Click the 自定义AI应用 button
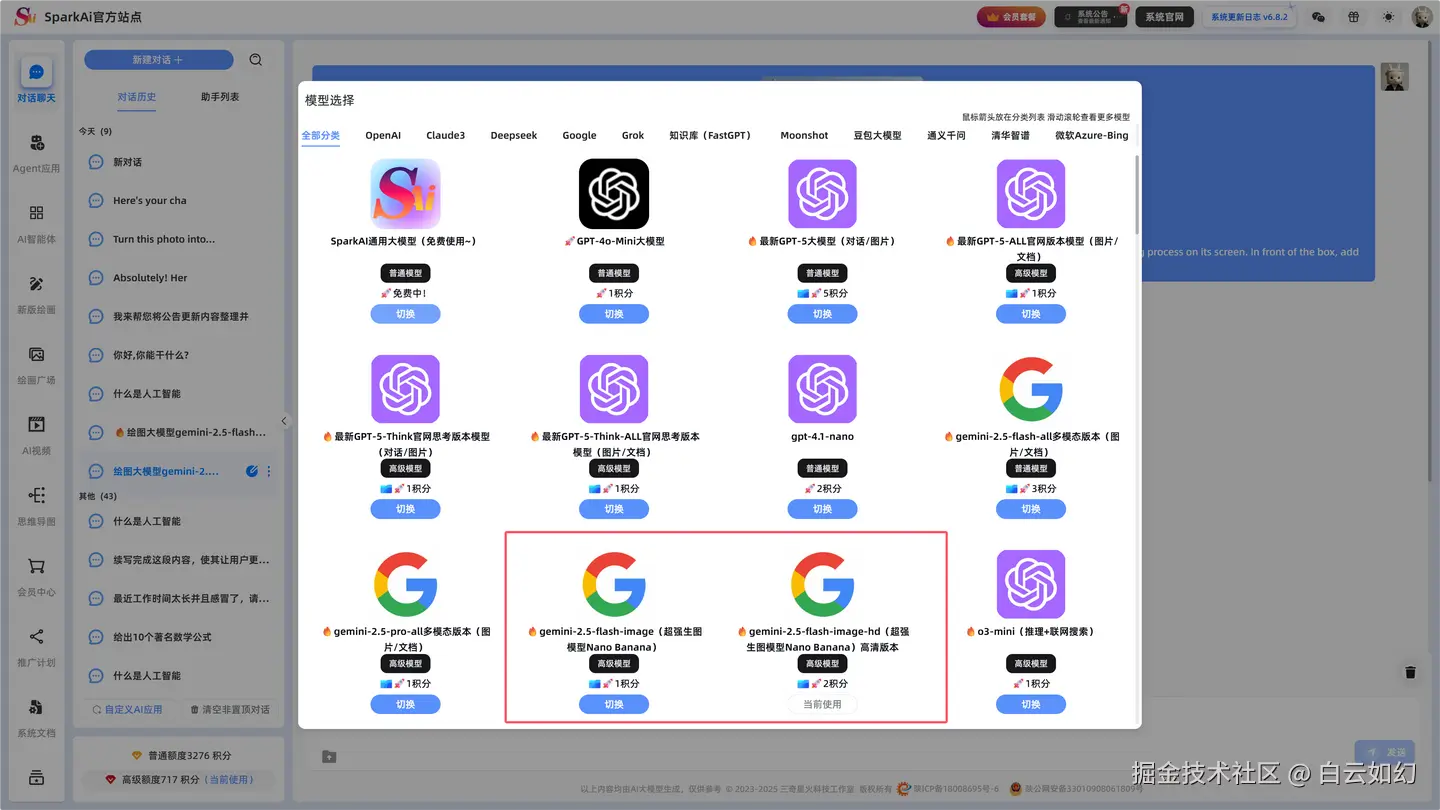Viewport: 1440px width, 810px height. pos(127,709)
